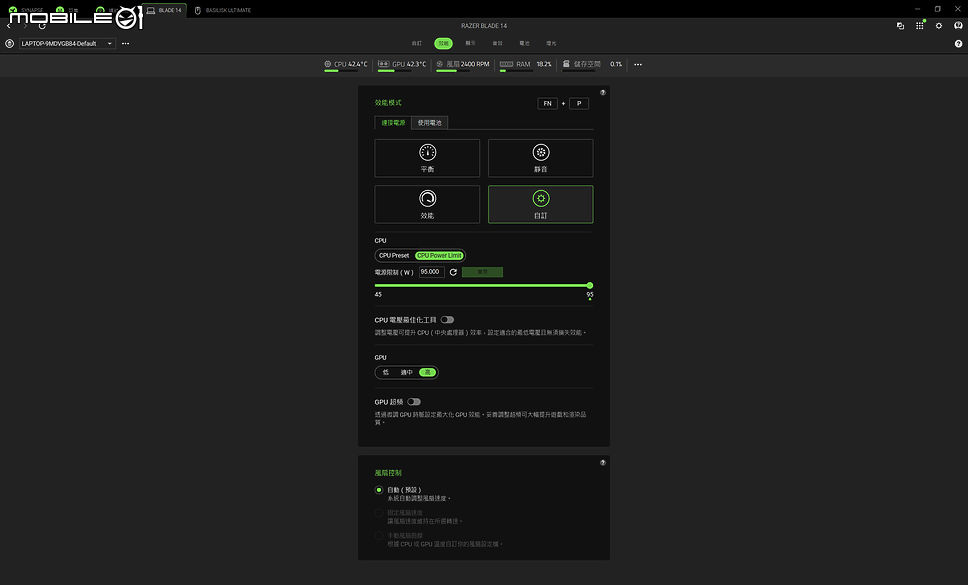
Task: Set the GPU mode to 低
Action: tap(386, 372)
